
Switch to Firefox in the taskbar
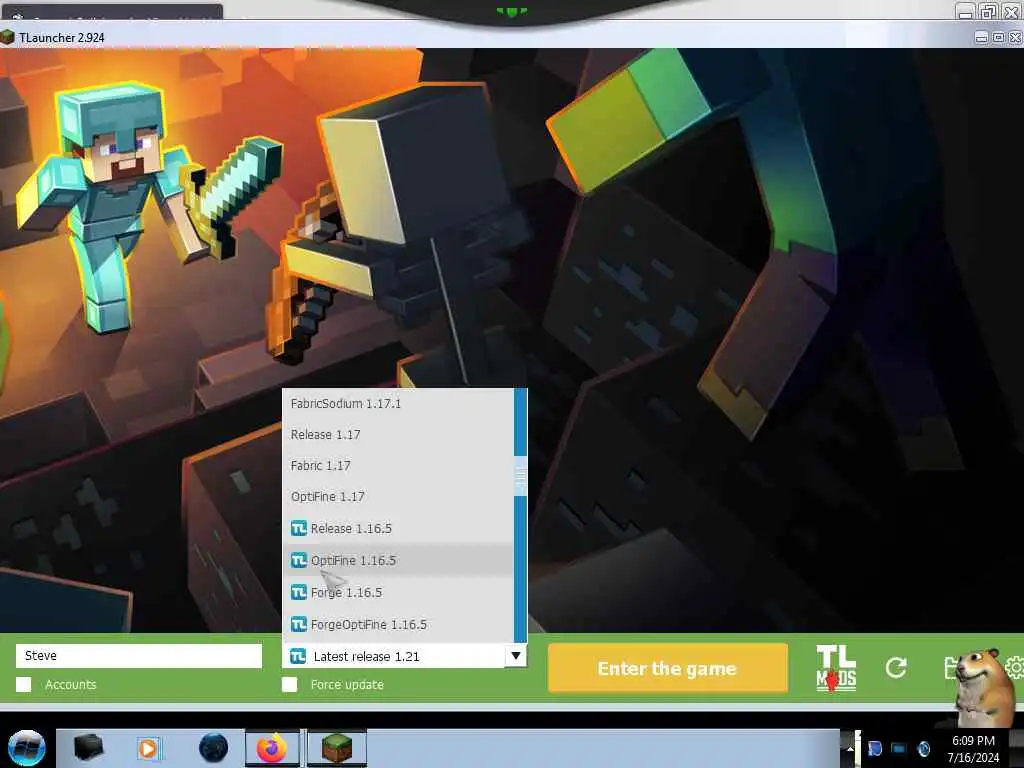(x=272, y=748)
